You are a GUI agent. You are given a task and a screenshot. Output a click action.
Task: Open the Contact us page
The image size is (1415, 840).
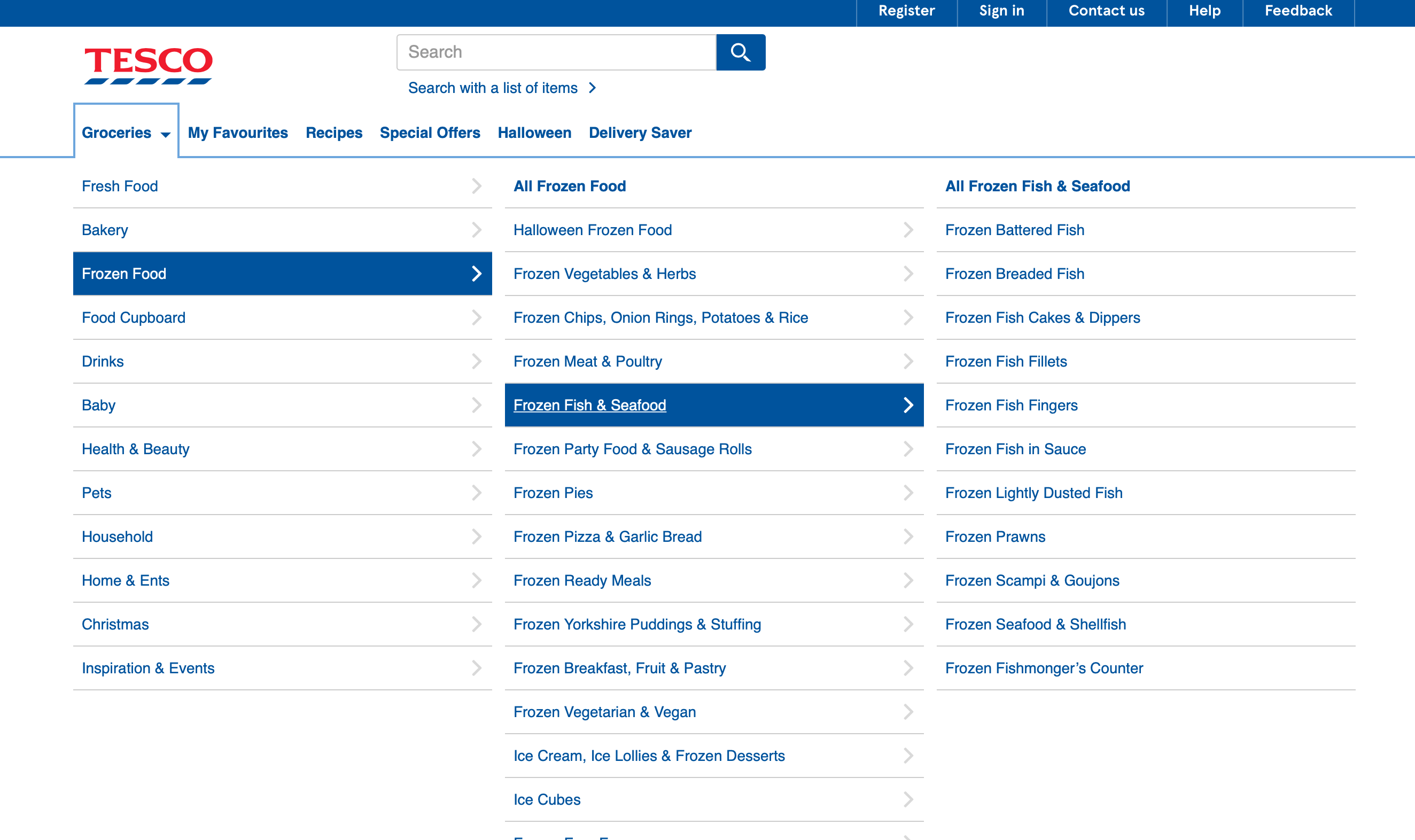[1106, 11]
